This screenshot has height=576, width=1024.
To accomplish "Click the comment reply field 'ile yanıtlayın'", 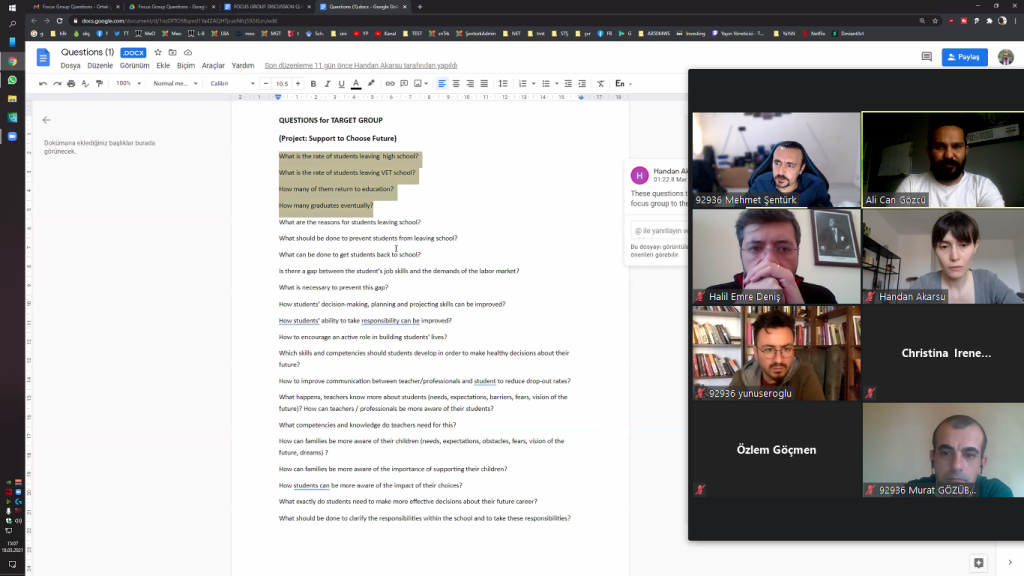I will pos(660,231).
